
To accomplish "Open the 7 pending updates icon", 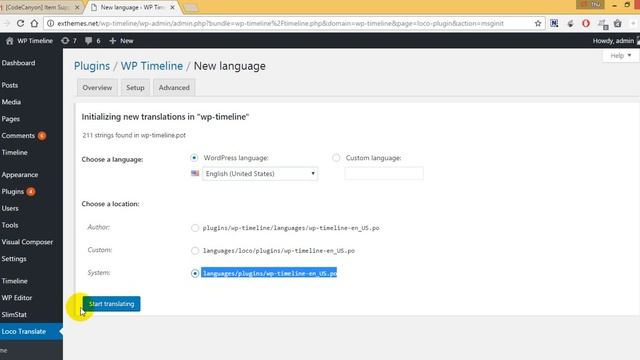I will 69,41.
